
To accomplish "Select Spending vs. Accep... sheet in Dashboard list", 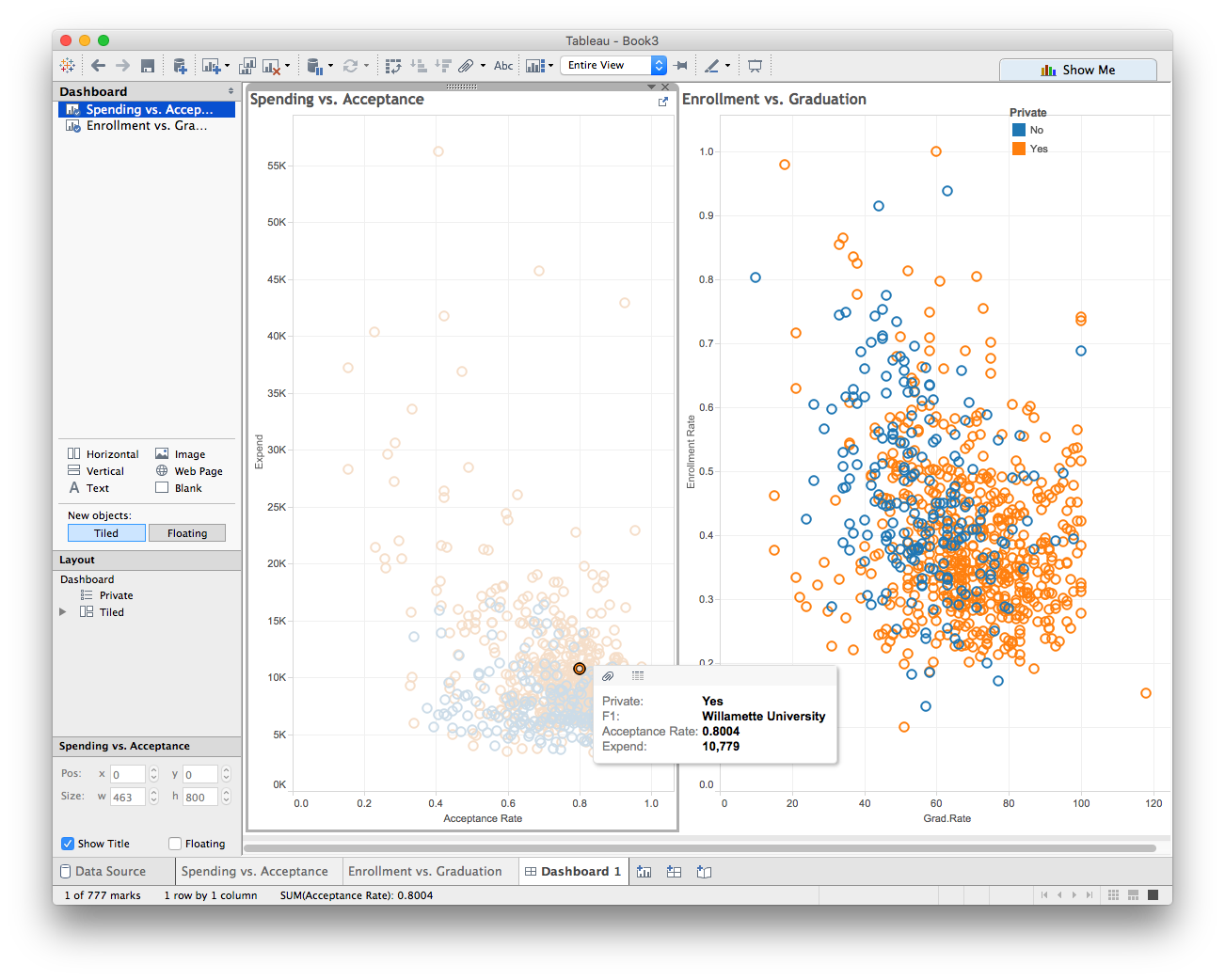I will point(147,109).
